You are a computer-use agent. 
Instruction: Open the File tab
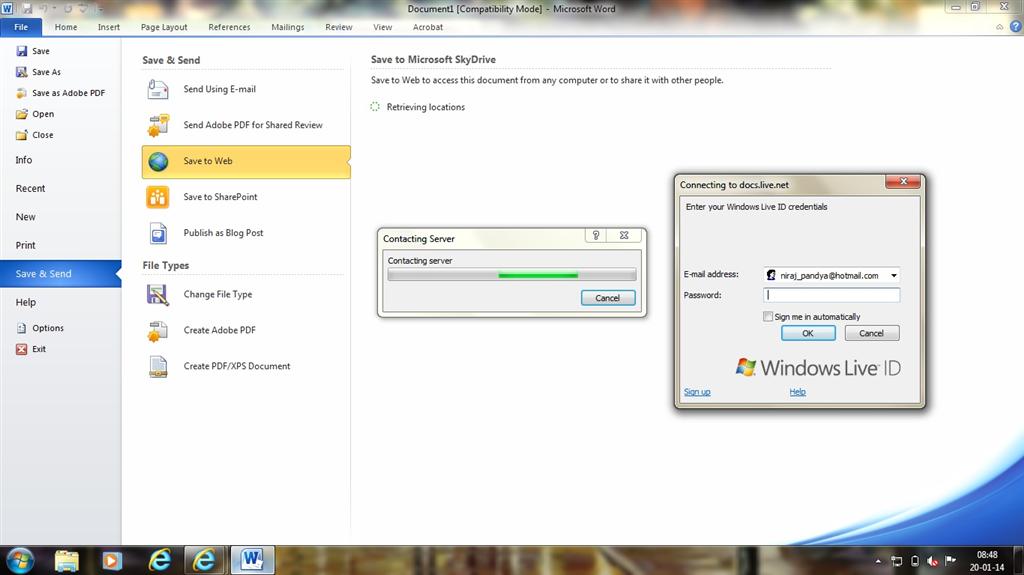pyautogui.click(x=21, y=27)
